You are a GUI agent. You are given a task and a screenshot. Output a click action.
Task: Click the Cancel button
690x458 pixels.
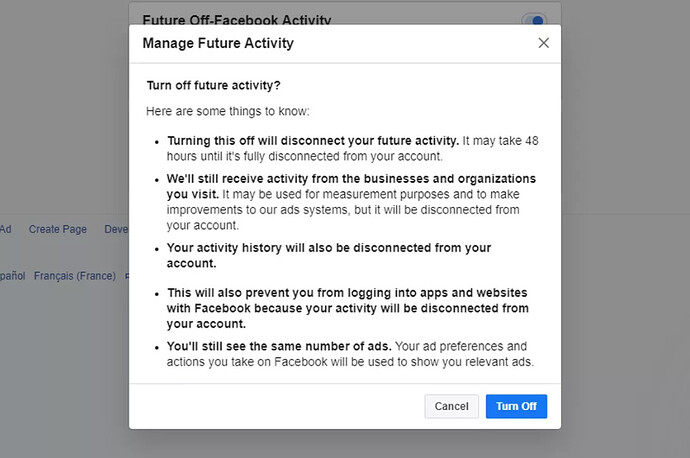pyautogui.click(x=451, y=406)
